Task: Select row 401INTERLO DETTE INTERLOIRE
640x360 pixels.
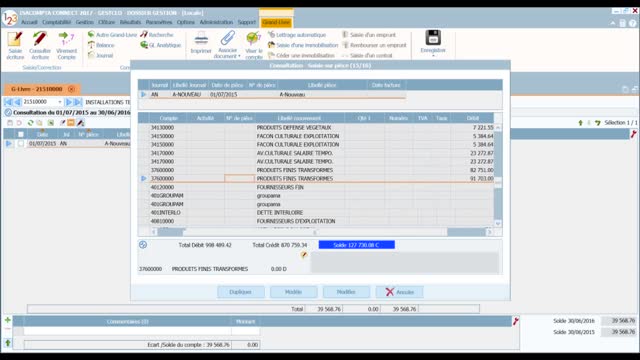Action: click(316, 213)
